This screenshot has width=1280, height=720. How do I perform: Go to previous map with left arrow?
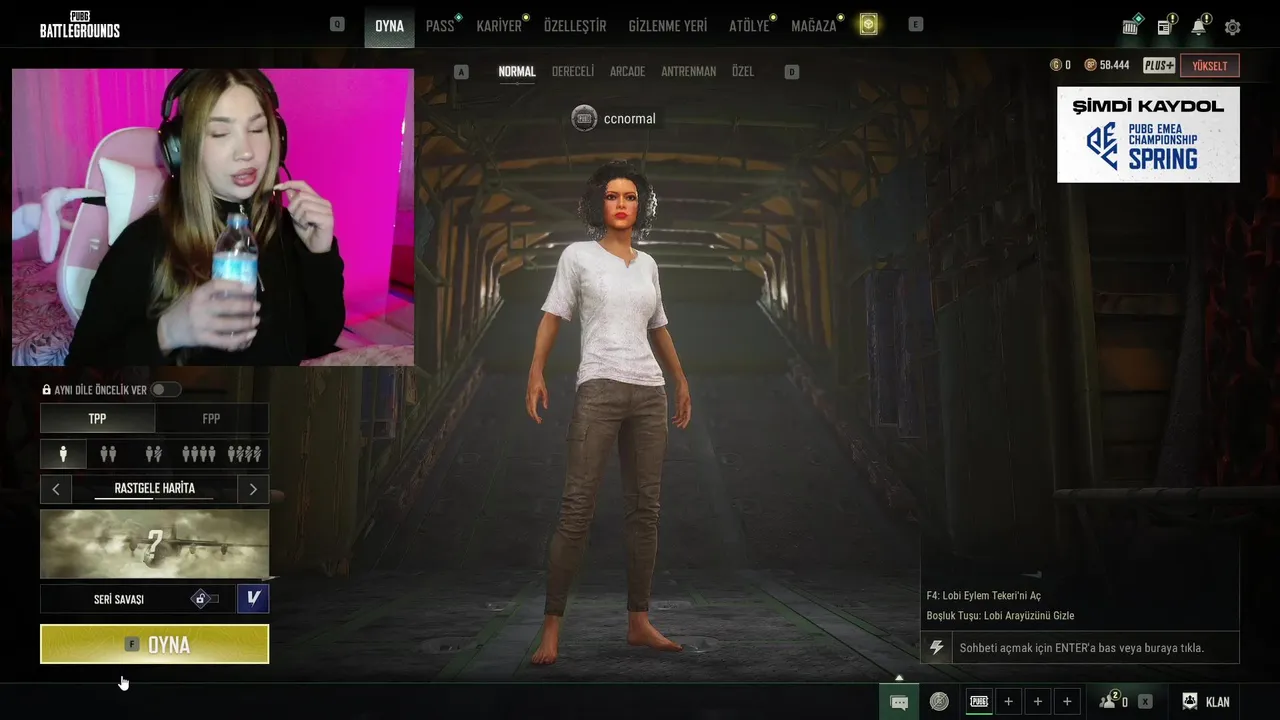(x=56, y=489)
